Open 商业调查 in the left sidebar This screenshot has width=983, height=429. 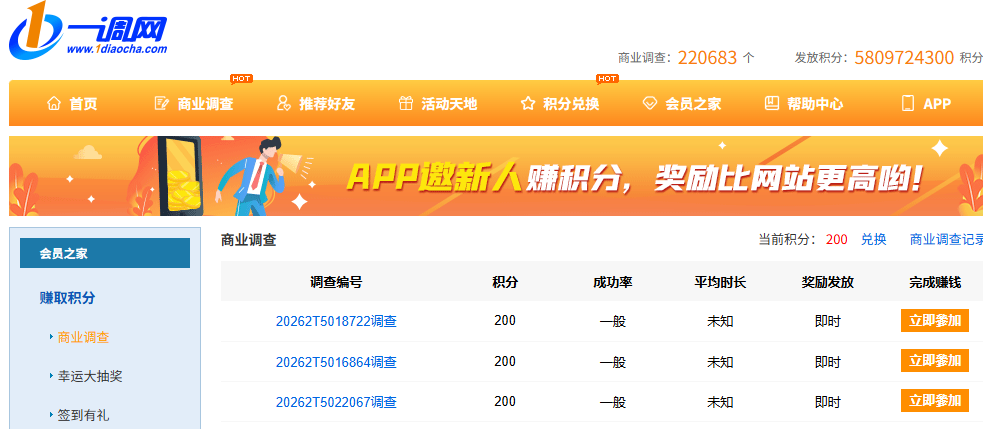click(83, 337)
